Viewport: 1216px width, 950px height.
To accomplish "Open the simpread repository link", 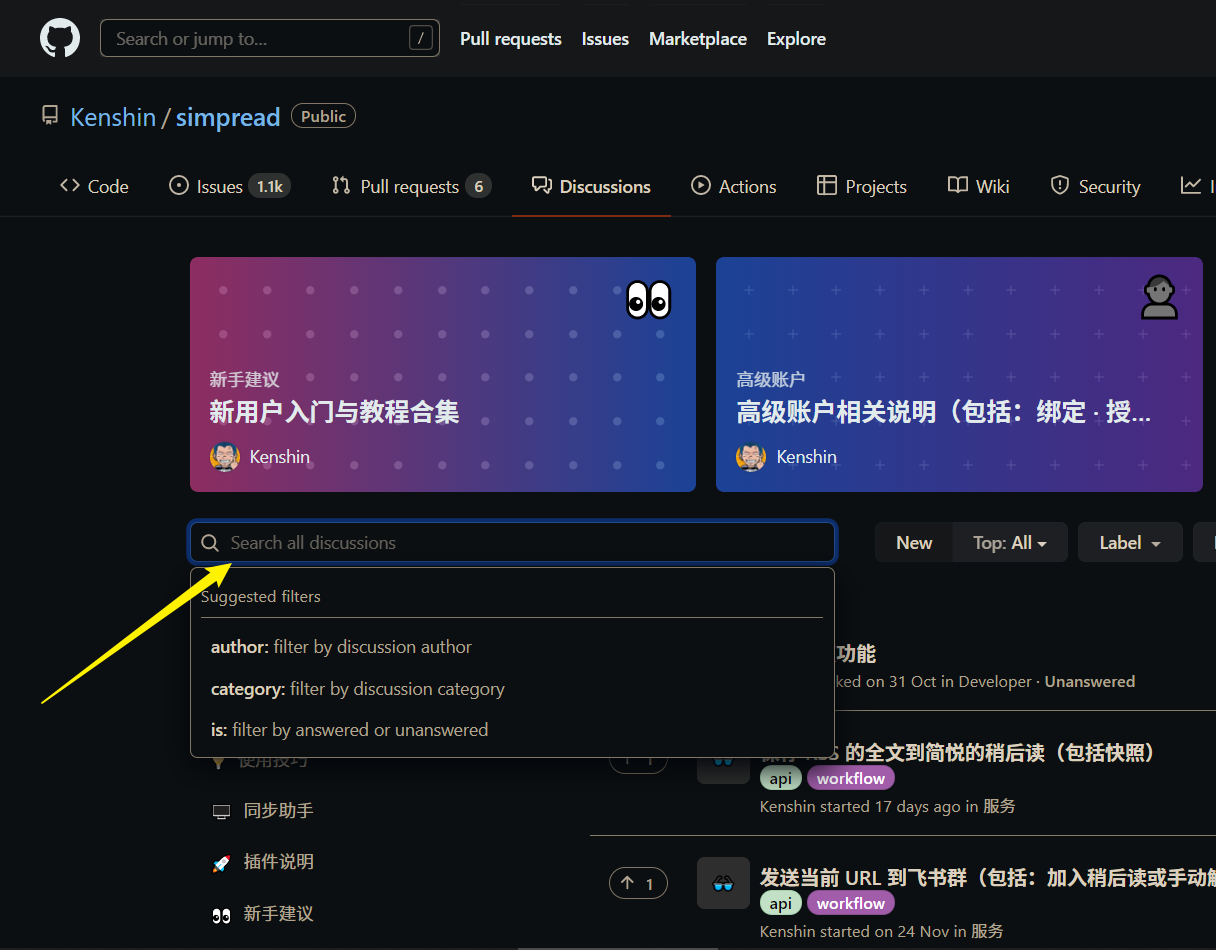I will [228, 117].
